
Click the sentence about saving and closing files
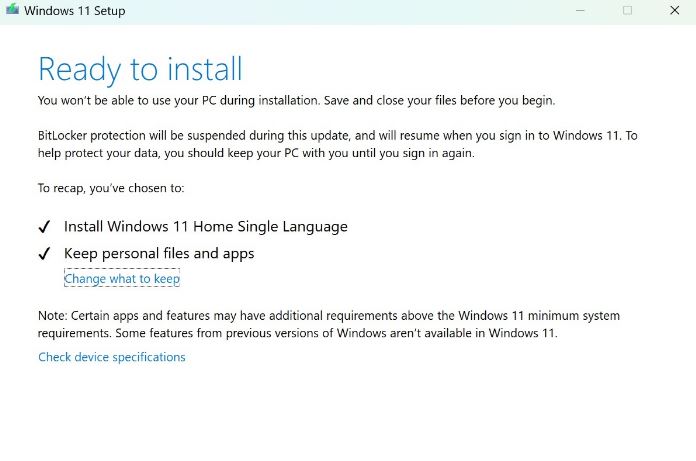(296, 100)
